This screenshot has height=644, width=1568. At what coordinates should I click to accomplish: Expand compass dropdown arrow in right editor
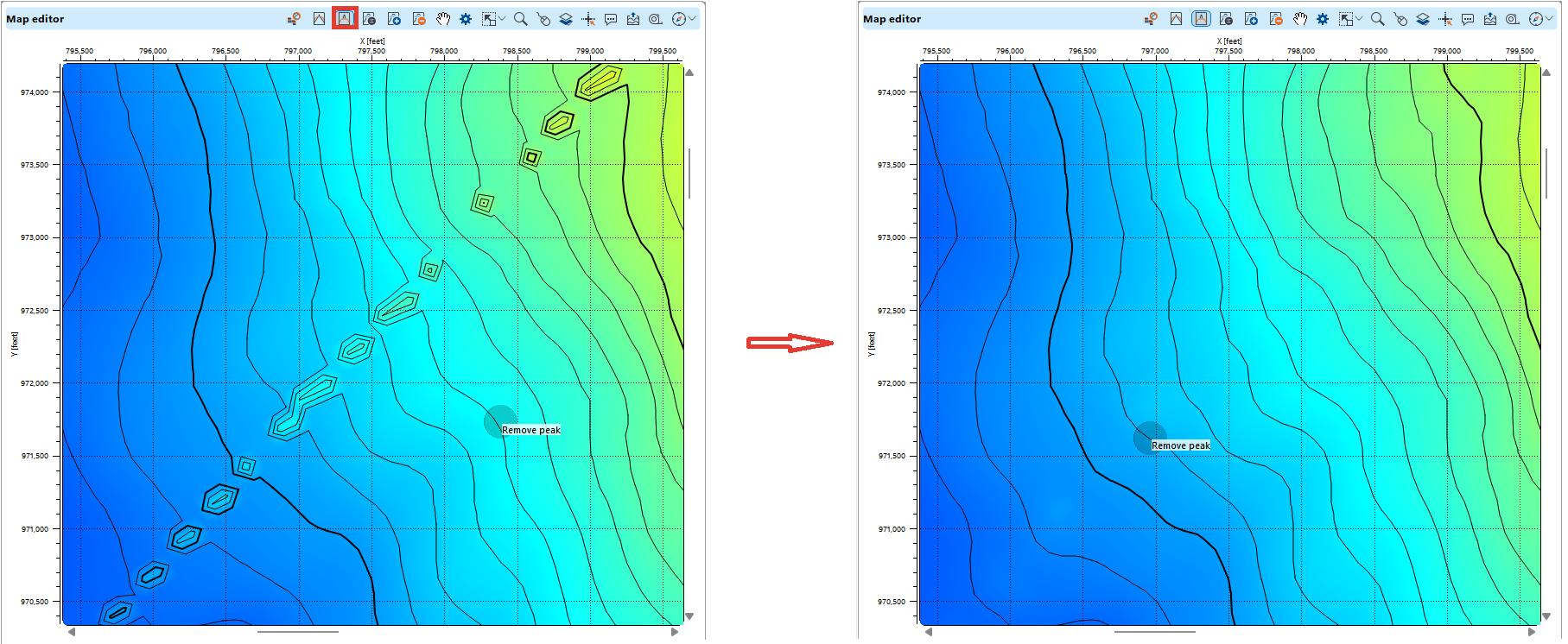click(1550, 18)
